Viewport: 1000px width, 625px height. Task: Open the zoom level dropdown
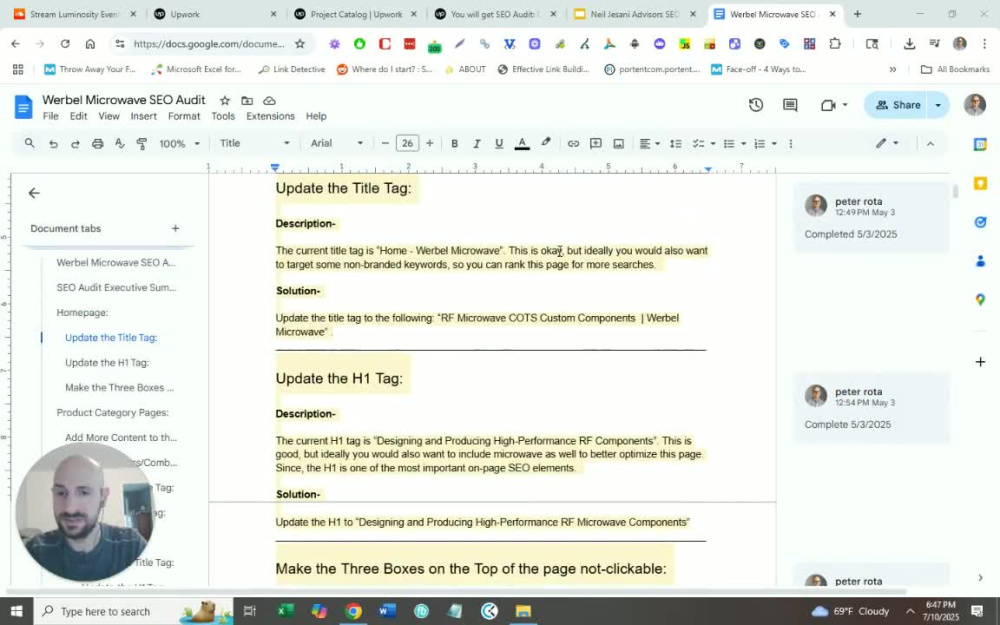[179, 143]
